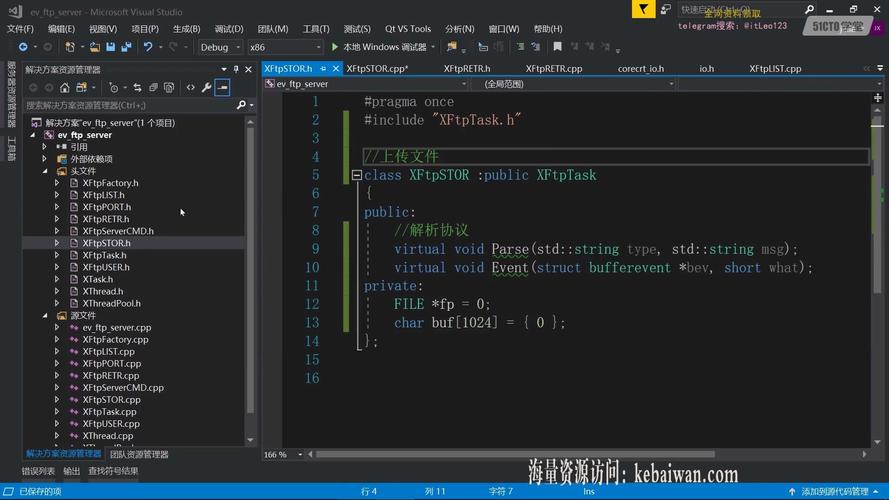
Task: Close the XFtpSTOR.h tab
Action: click(x=336, y=69)
